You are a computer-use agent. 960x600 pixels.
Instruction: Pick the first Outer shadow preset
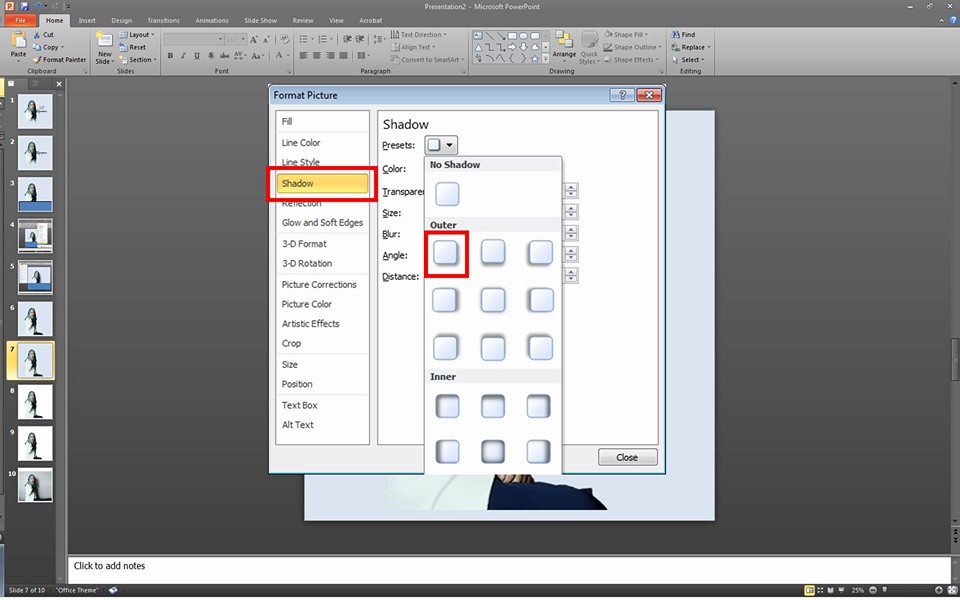[447, 252]
